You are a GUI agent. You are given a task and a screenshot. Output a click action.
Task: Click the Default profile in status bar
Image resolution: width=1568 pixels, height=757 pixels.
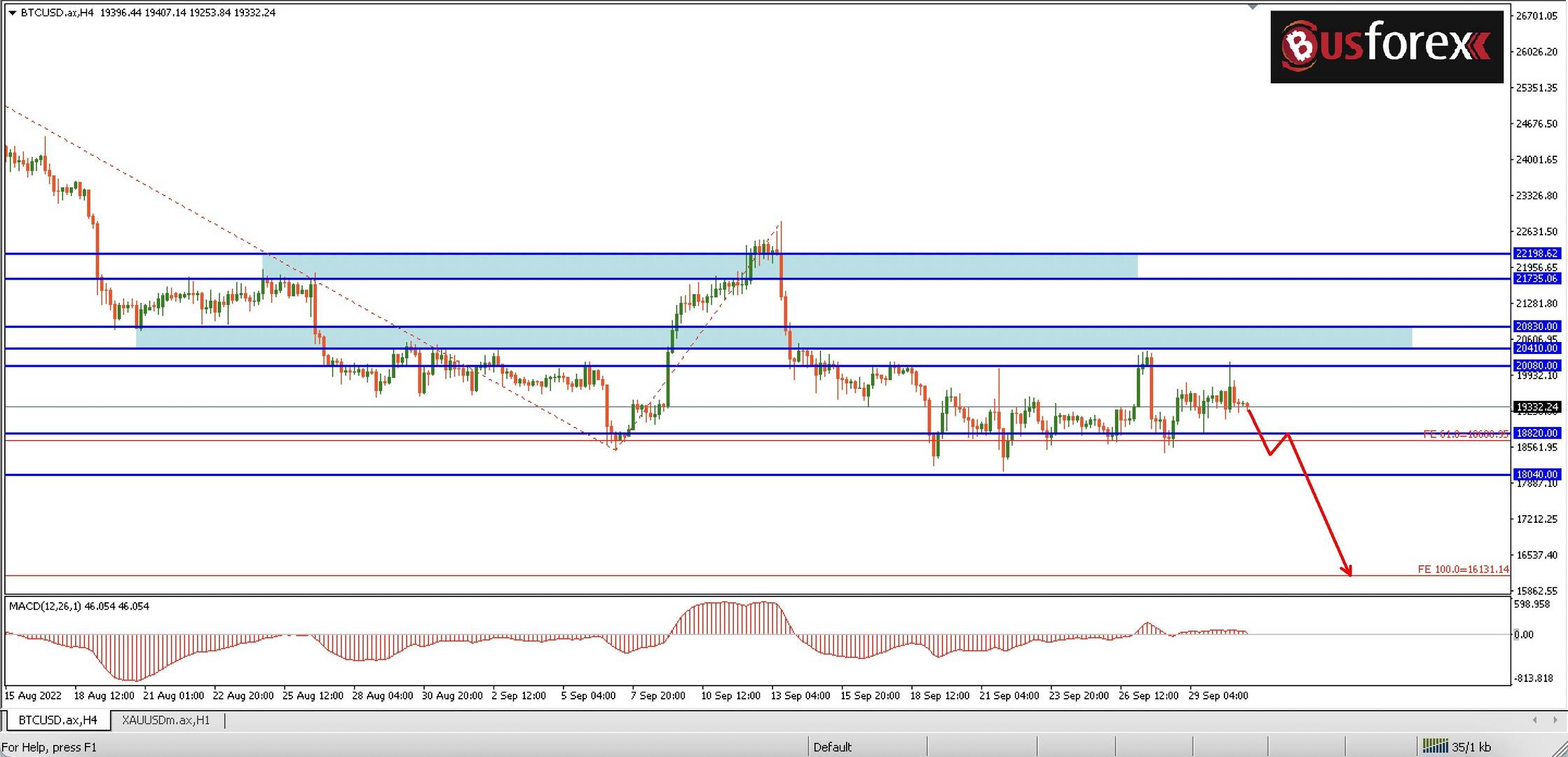click(x=832, y=746)
